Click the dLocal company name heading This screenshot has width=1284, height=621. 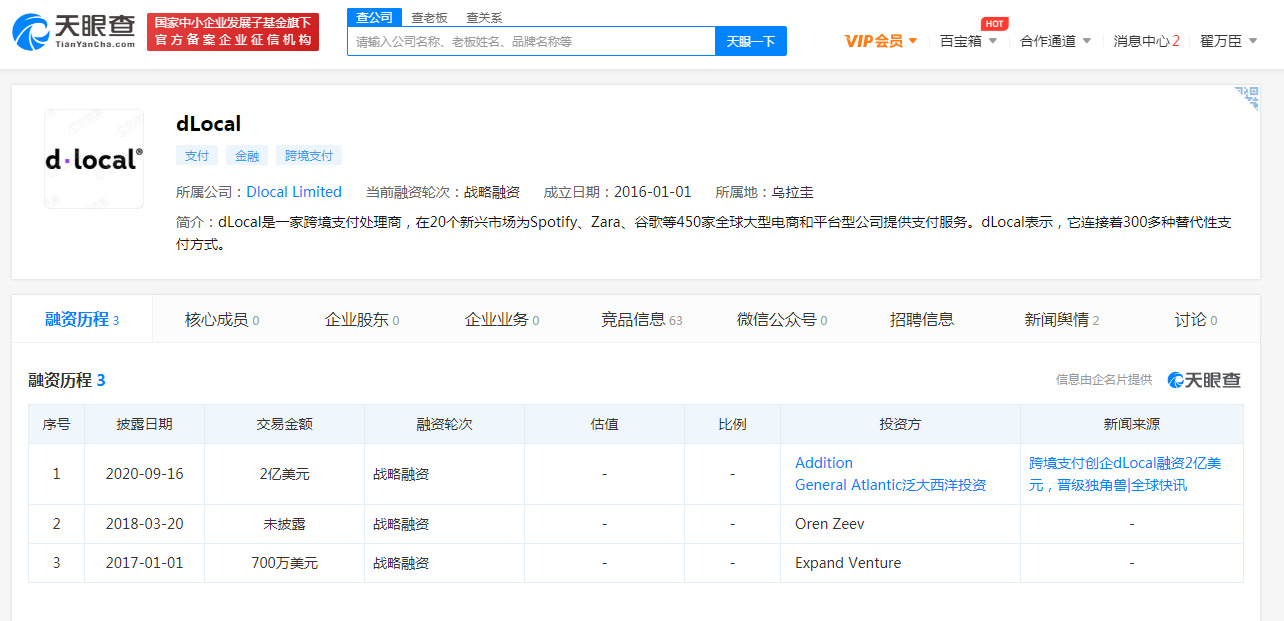point(209,124)
